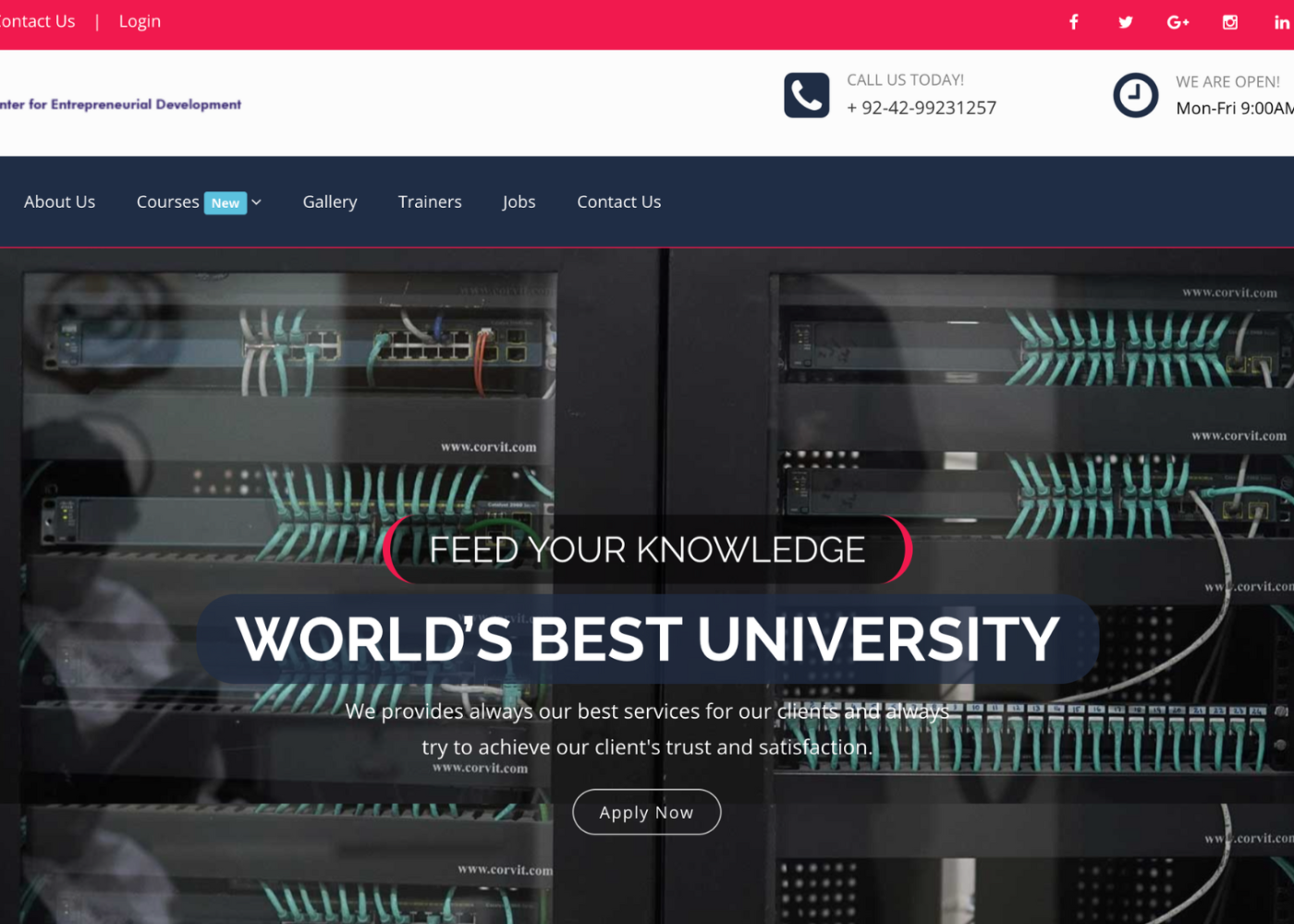Screen dimensions: 1294x924
Task: Visit the Instagram profile icon
Action: [x=1230, y=22]
